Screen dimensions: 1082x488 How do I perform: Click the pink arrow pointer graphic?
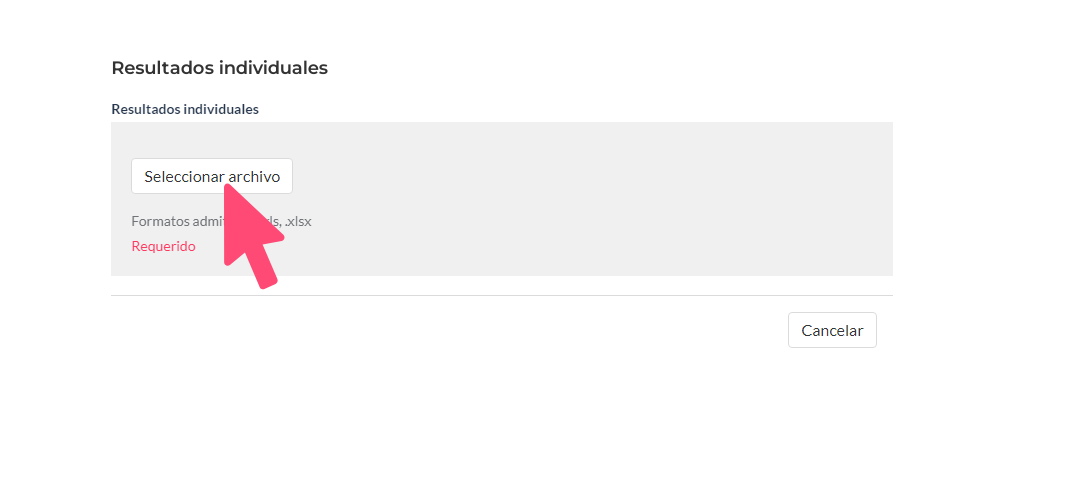click(x=253, y=236)
